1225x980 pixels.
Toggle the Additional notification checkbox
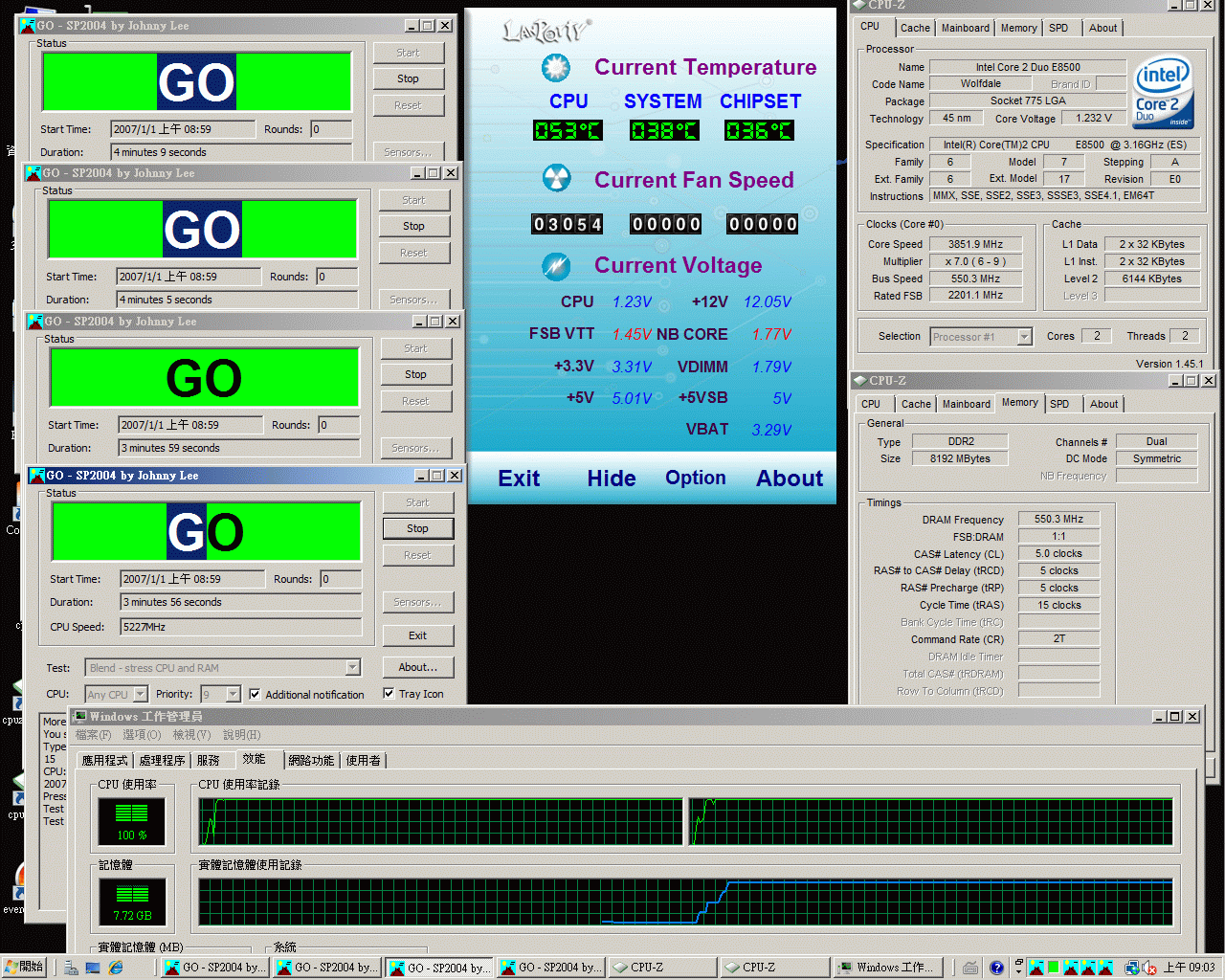click(255, 694)
